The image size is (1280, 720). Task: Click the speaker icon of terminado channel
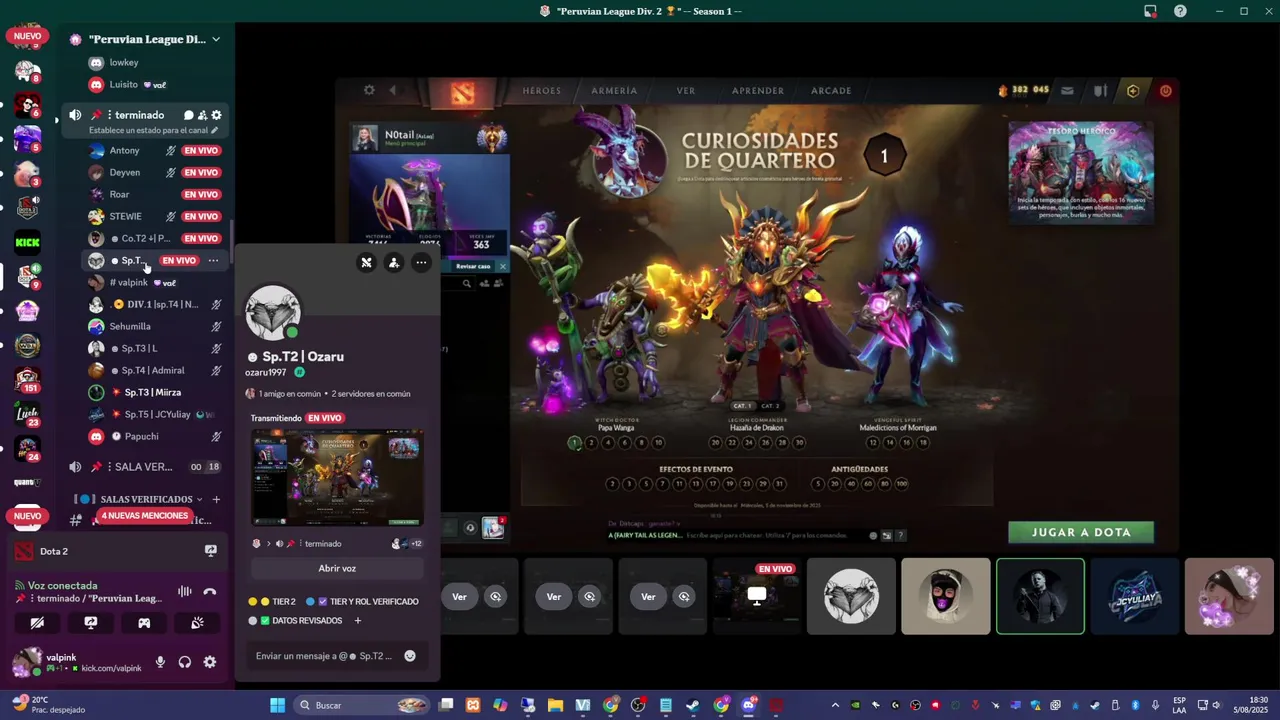point(75,115)
